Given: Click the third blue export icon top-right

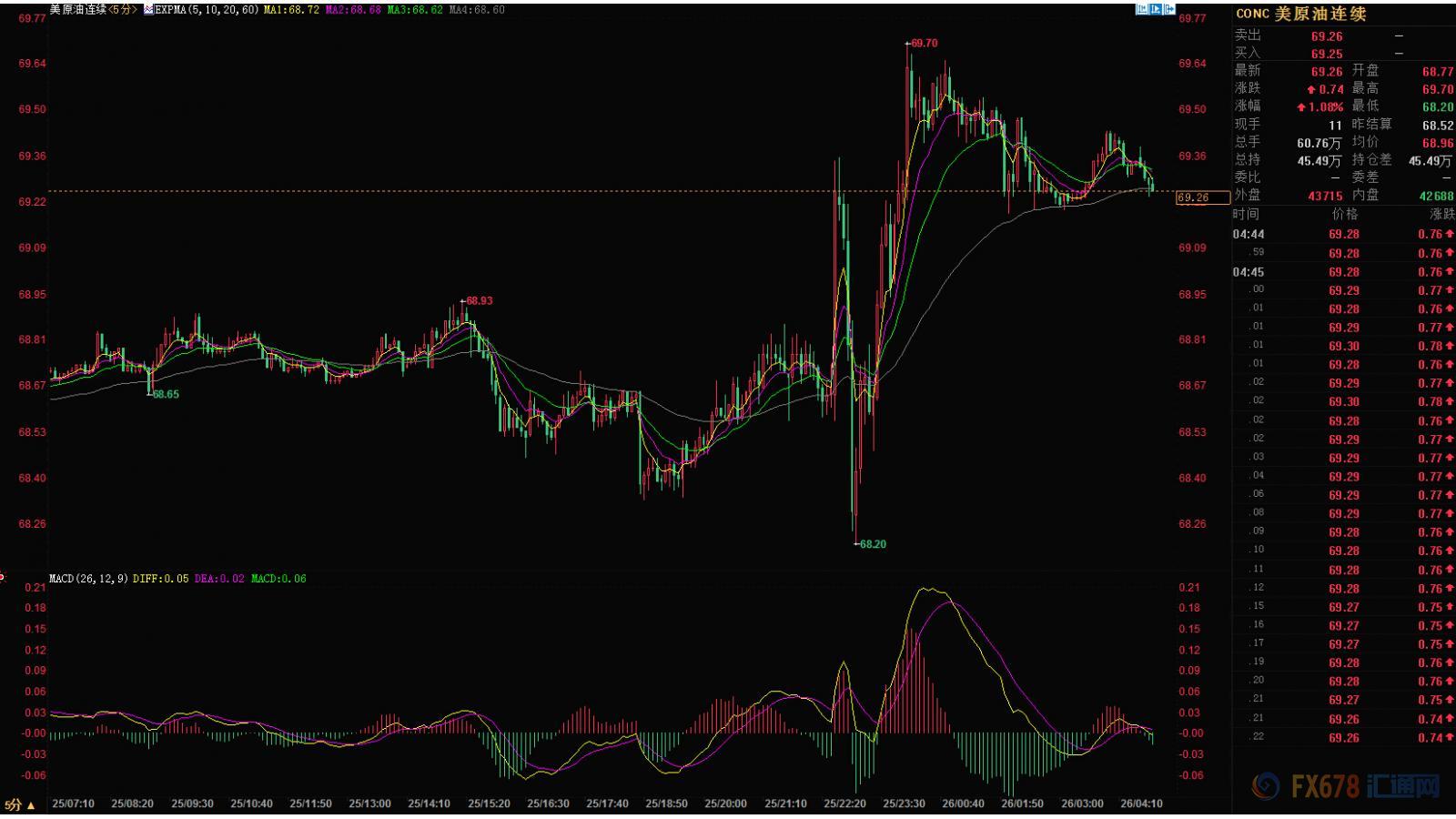Looking at the screenshot, I should click(1169, 9).
